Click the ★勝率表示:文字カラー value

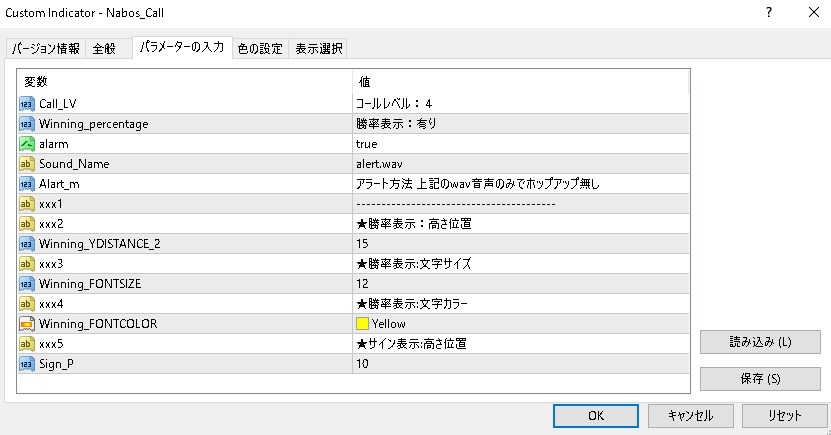pyautogui.click(x=412, y=304)
